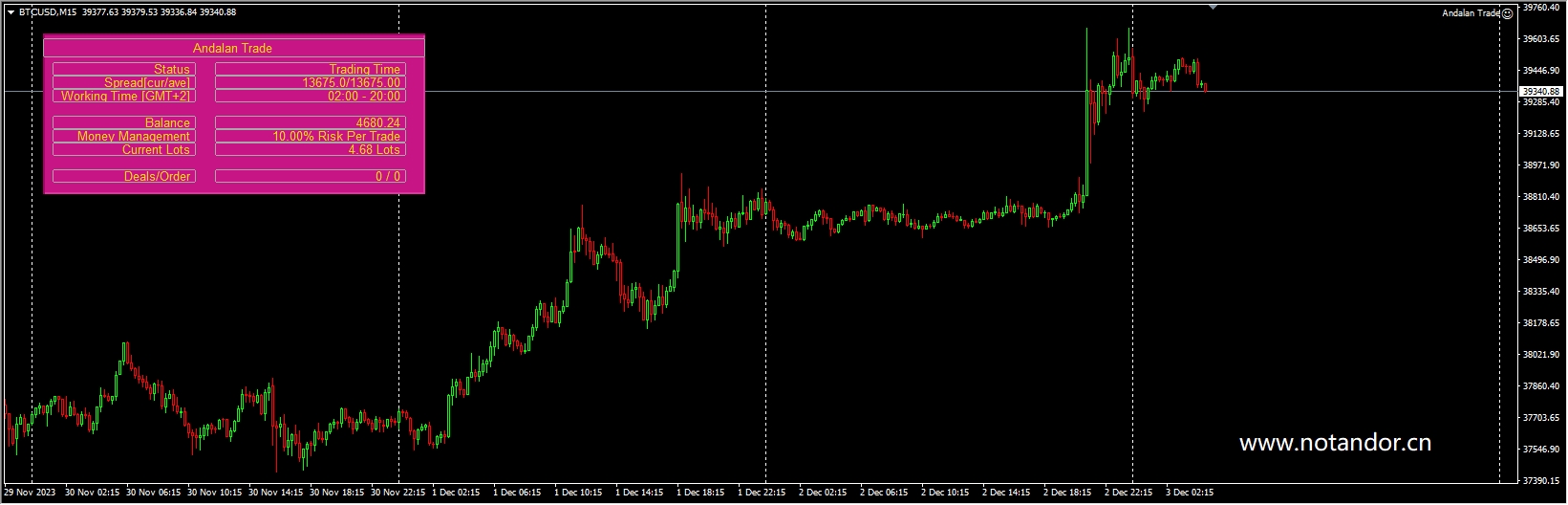
Task: Click price scale value 38178.65
Action: (1540, 323)
